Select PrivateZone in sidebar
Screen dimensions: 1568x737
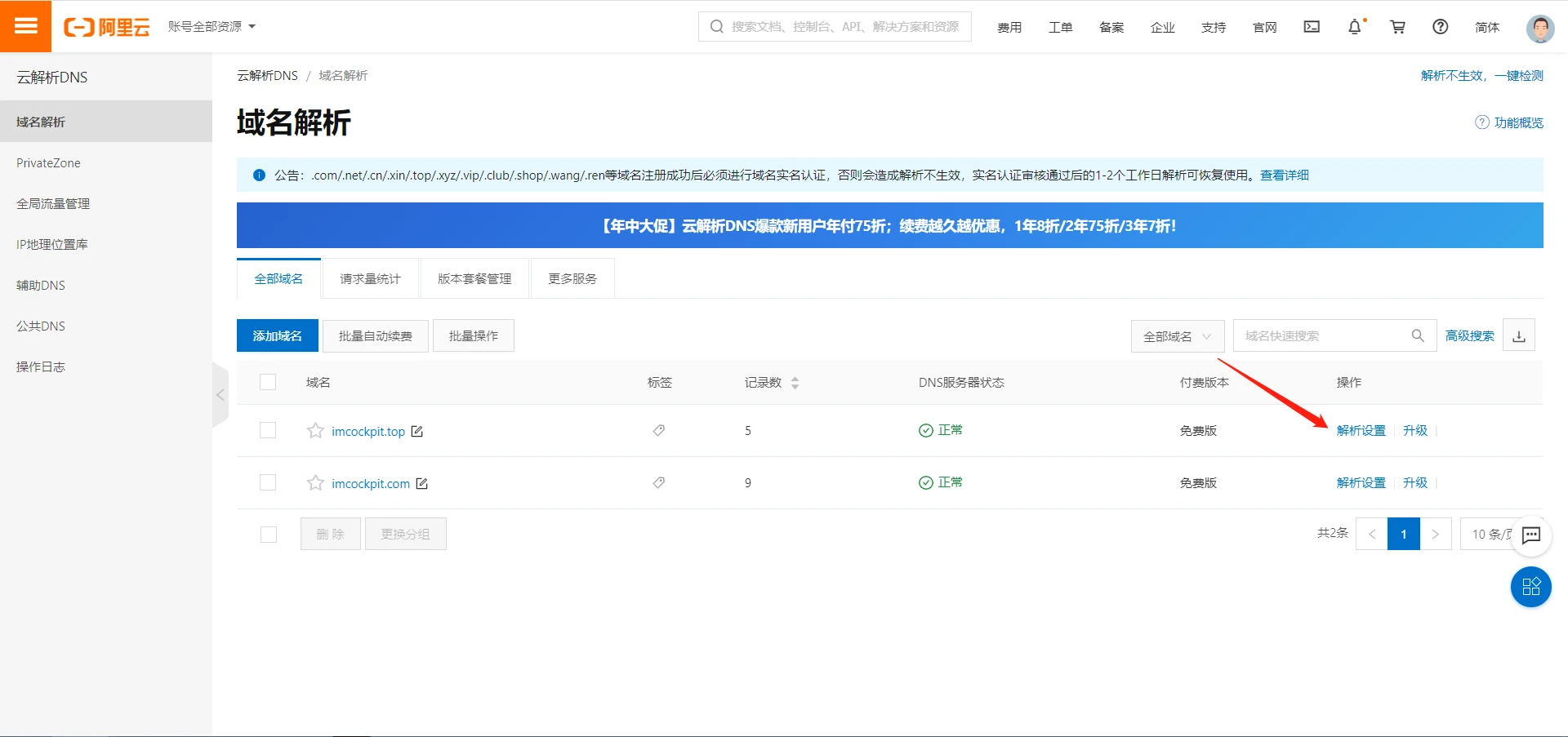[x=106, y=162]
